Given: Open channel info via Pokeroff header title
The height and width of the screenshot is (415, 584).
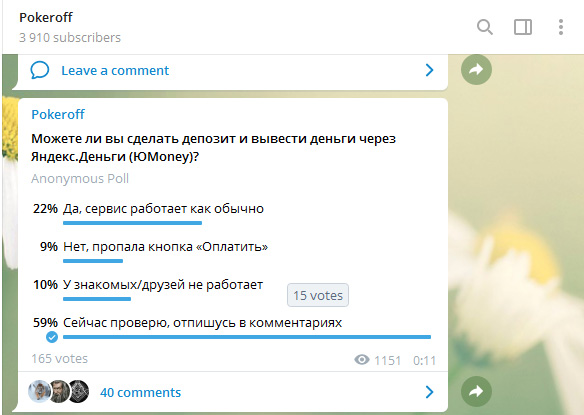Looking at the screenshot, I should click(46, 18).
